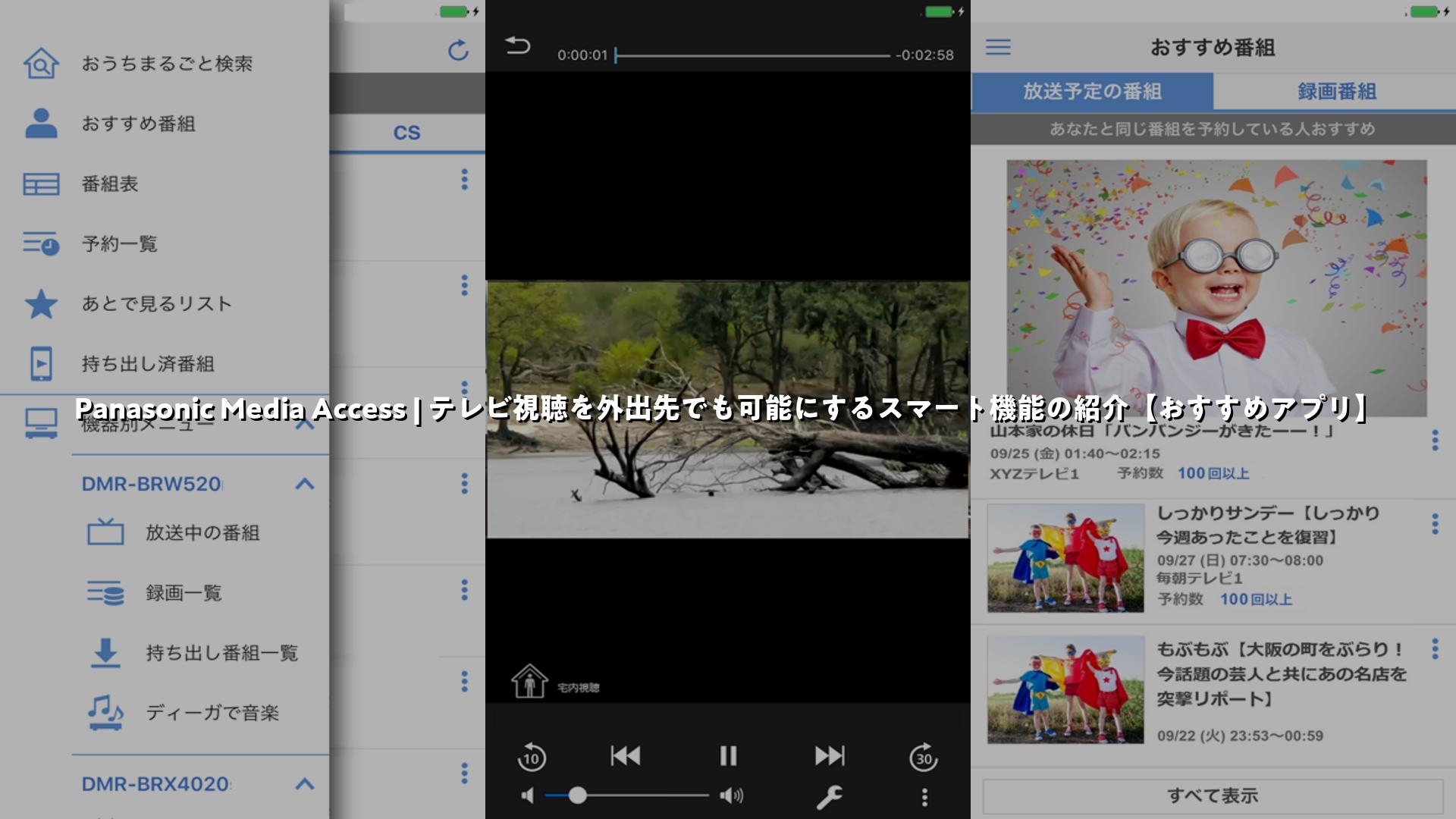Open options for もぶもぶ program
The width and height of the screenshot is (1456, 819).
point(1435,648)
